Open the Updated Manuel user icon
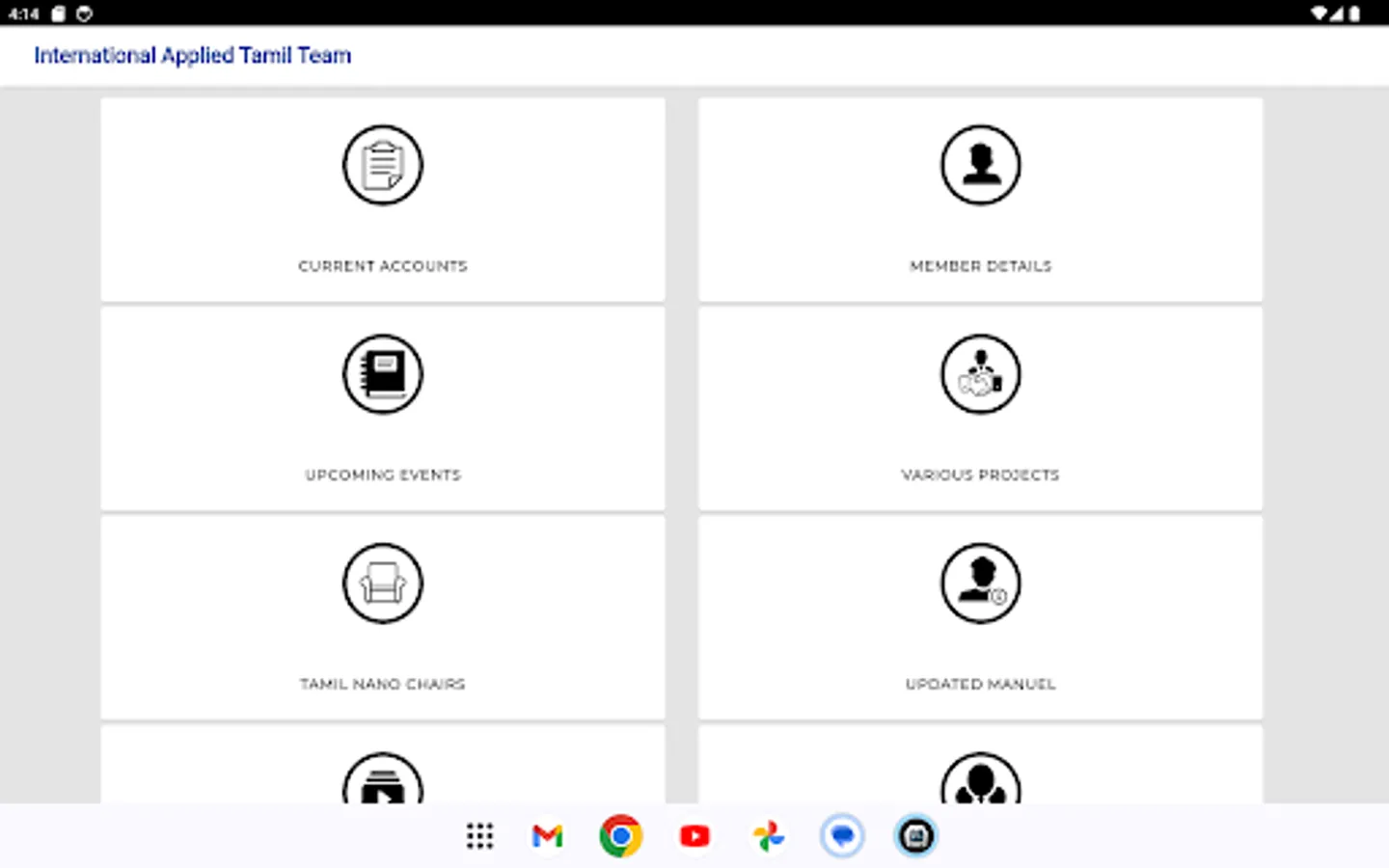The height and width of the screenshot is (868, 1389). pos(981,583)
